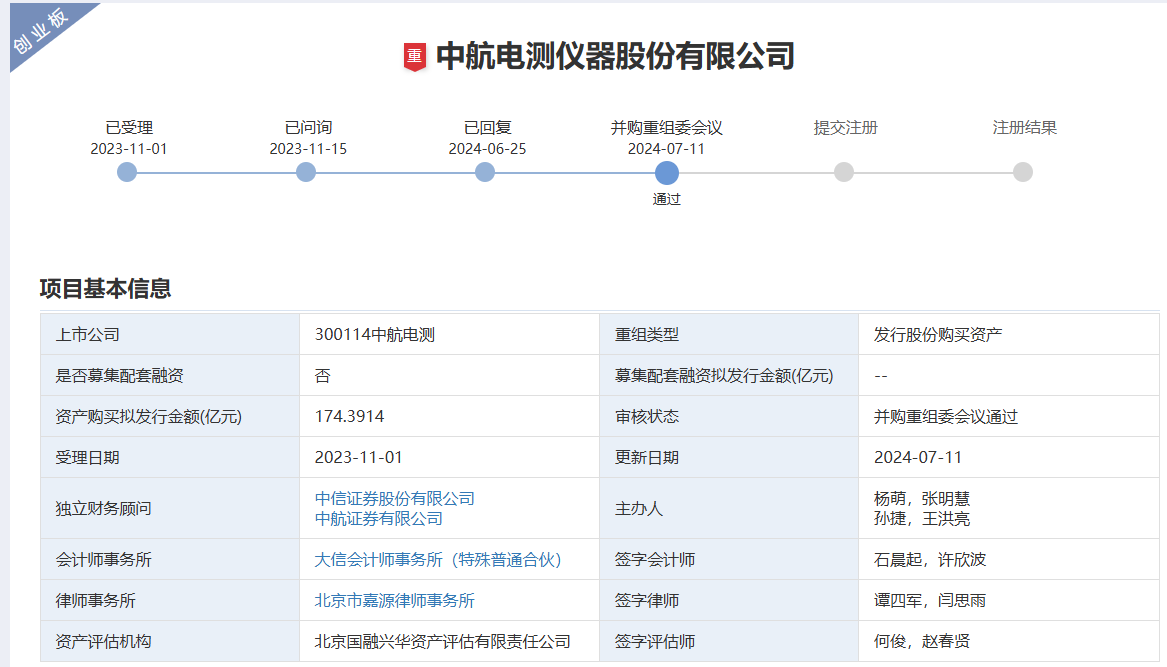Click the 并购重组委会议 active timeline node
The width and height of the screenshot is (1167, 667).
[x=667, y=172]
